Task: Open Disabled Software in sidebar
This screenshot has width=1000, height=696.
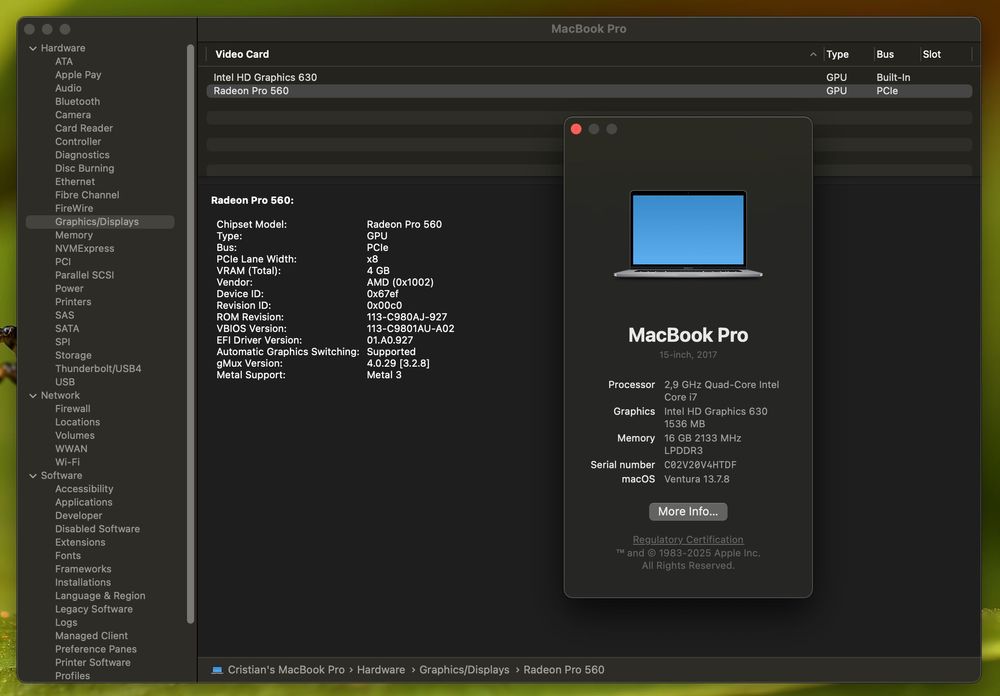Action: coord(98,530)
